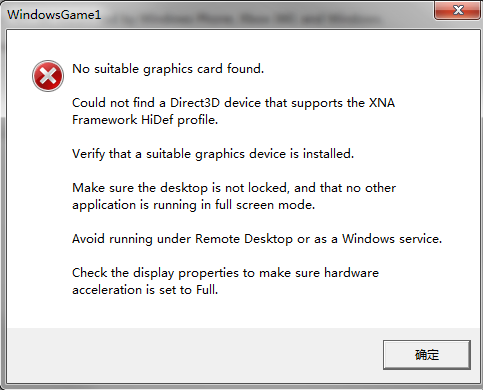Click the word "hardware" in the last paragraph
This screenshot has height=390, width=483.
point(351,273)
